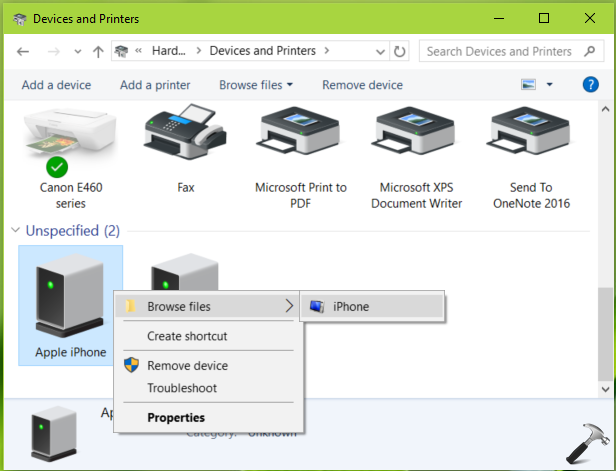The image size is (616, 471).
Task: Click the change view icon in the toolbar
Action: [528, 84]
